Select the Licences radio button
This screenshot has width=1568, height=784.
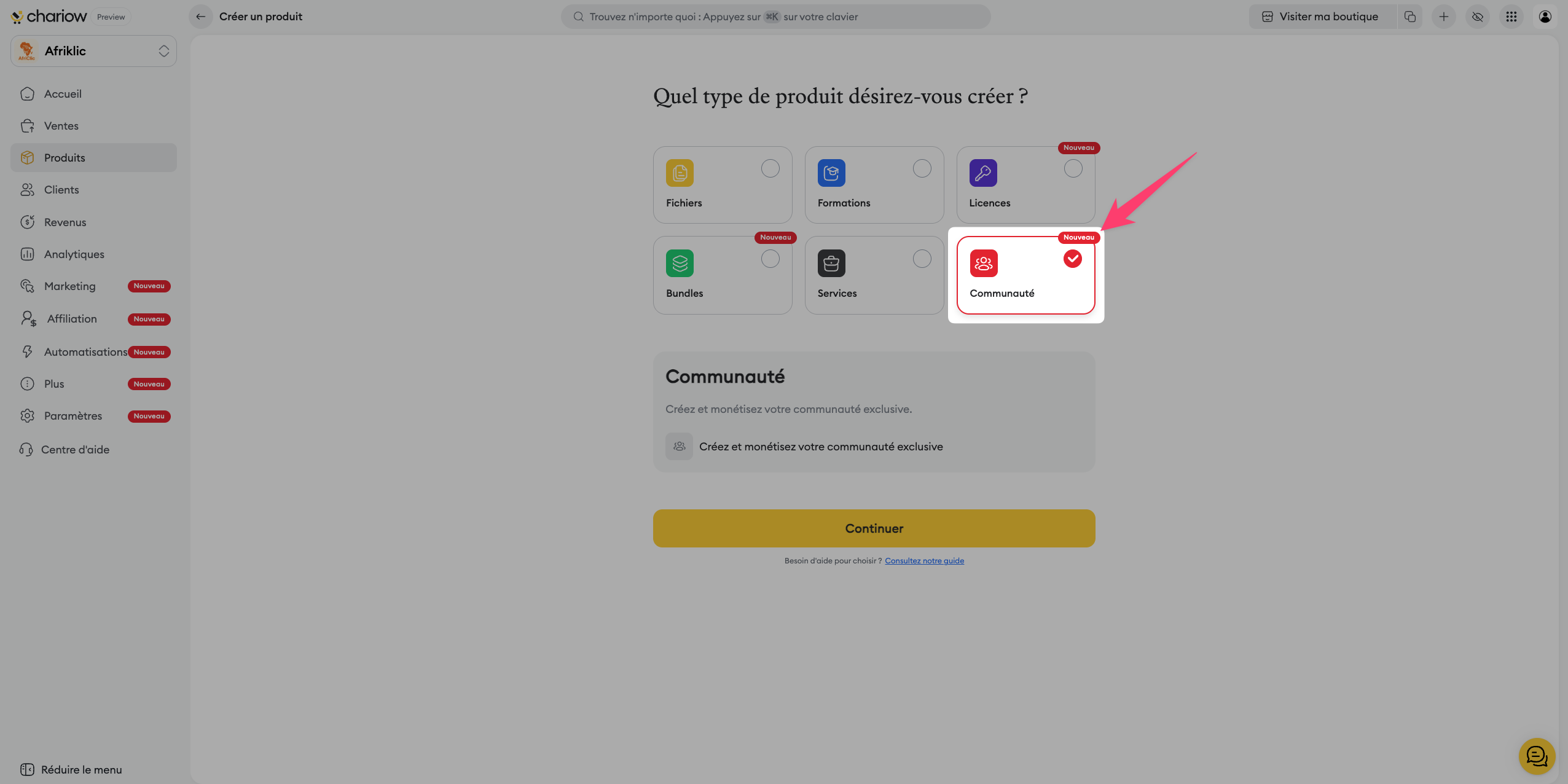pos(1073,168)
